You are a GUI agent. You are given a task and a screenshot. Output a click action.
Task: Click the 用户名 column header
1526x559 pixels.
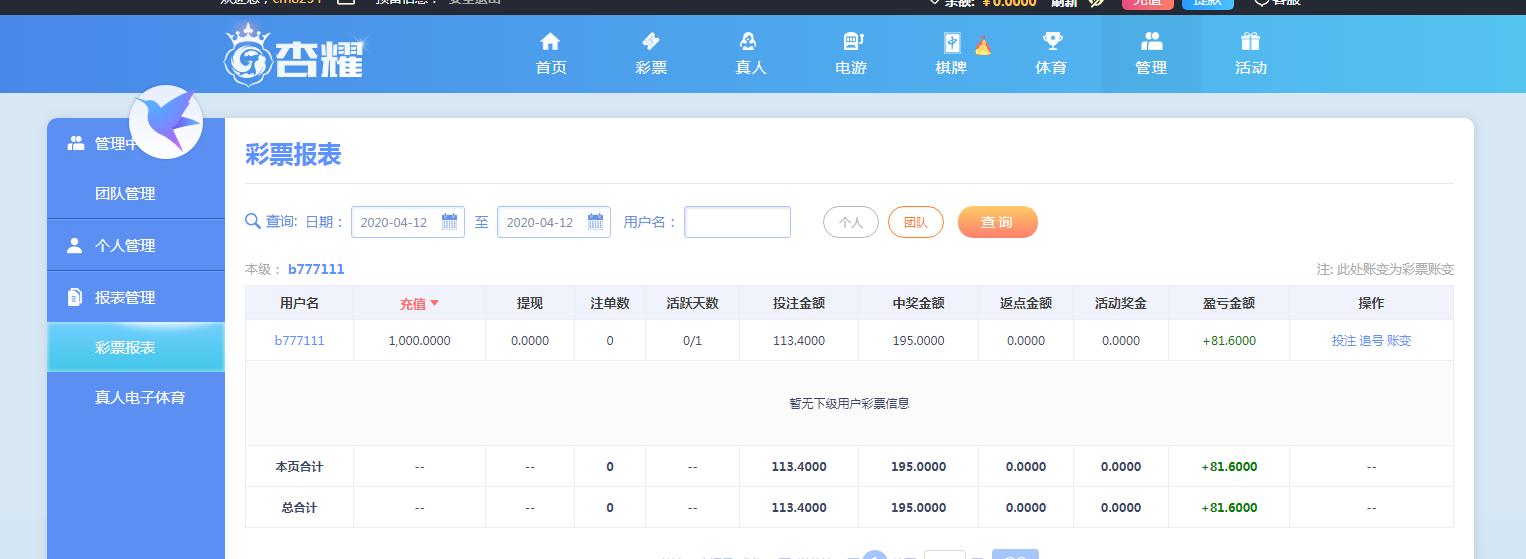(x=299, y=303)
